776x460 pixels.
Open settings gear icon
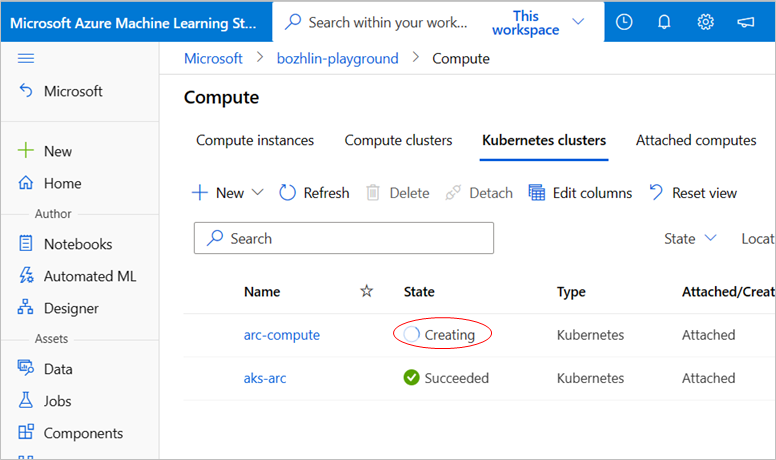click(x=705, y=21)
